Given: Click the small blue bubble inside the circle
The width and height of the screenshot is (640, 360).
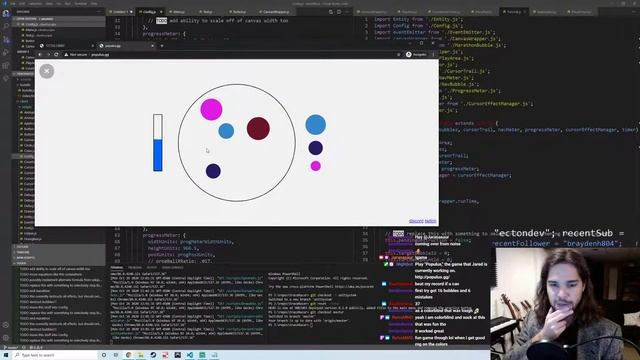Looking at the screenshot, I should 226,131.
